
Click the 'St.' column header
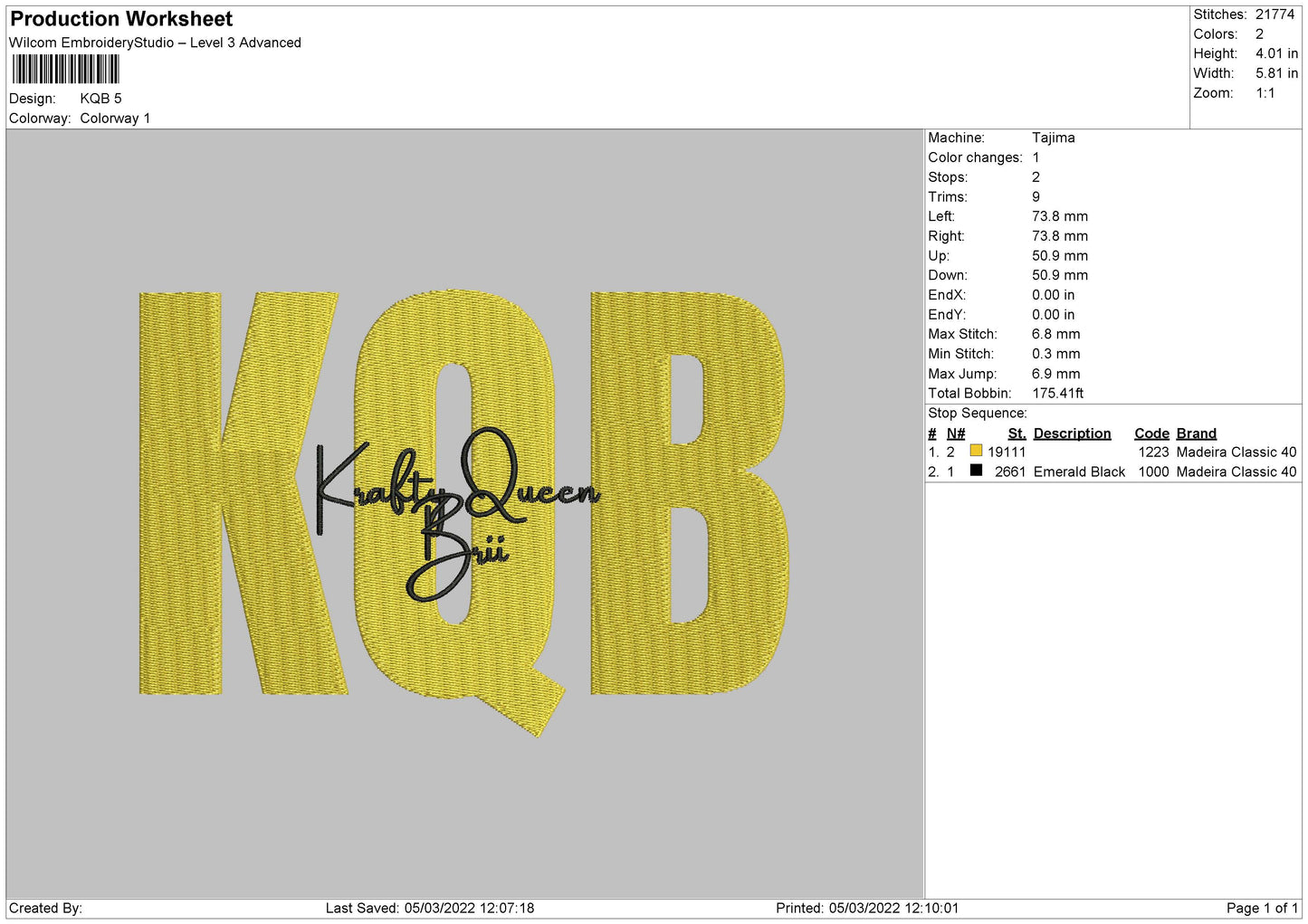click(1017, 433)
